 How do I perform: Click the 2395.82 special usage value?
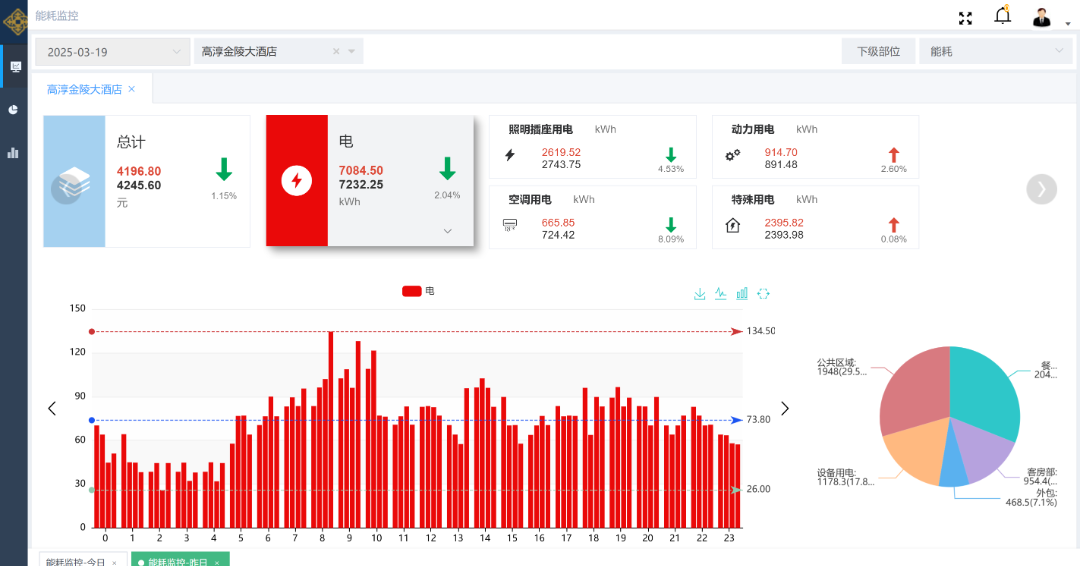point(784,222)
